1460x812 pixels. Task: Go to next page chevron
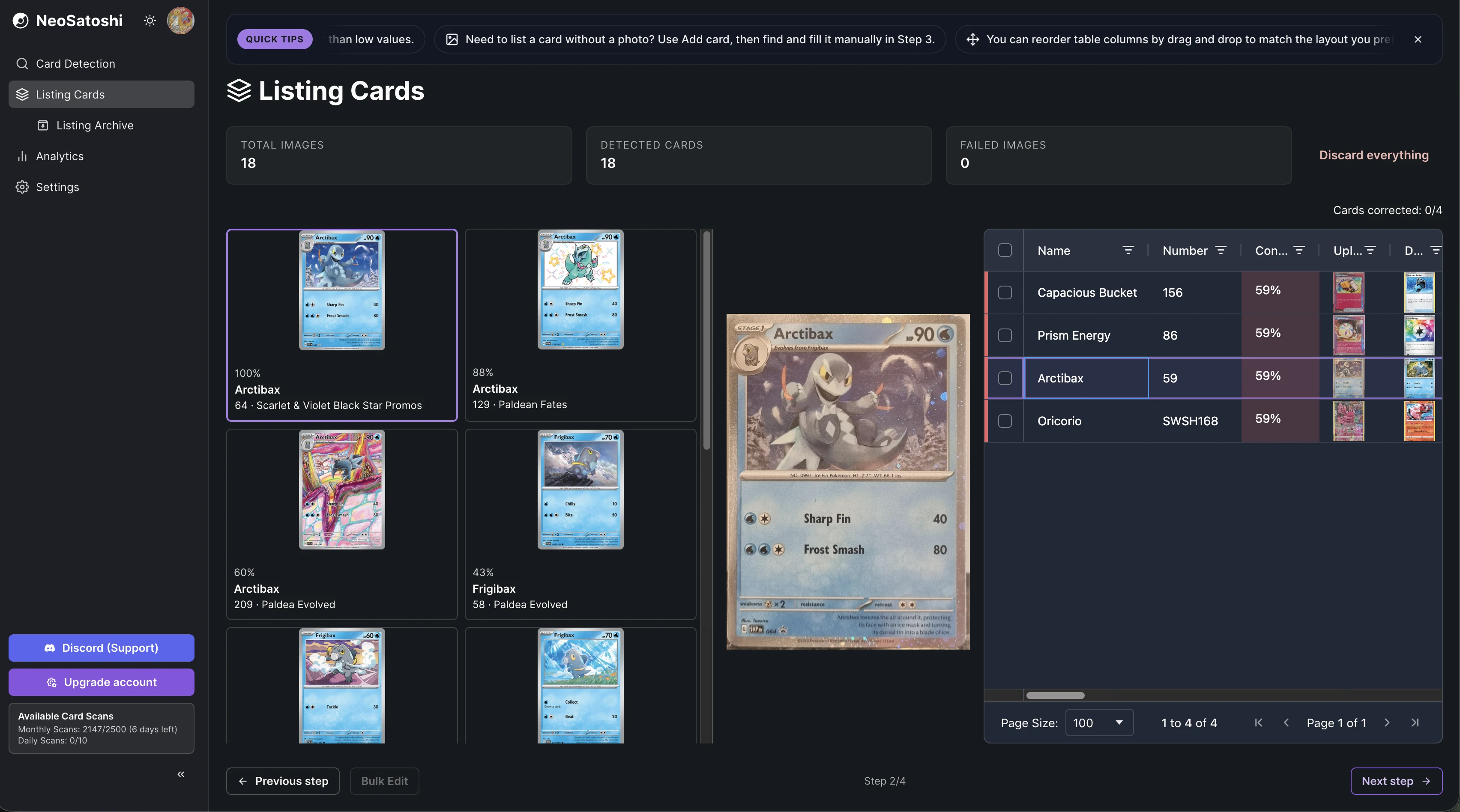pyautogui.click(x=1387, y=722)
